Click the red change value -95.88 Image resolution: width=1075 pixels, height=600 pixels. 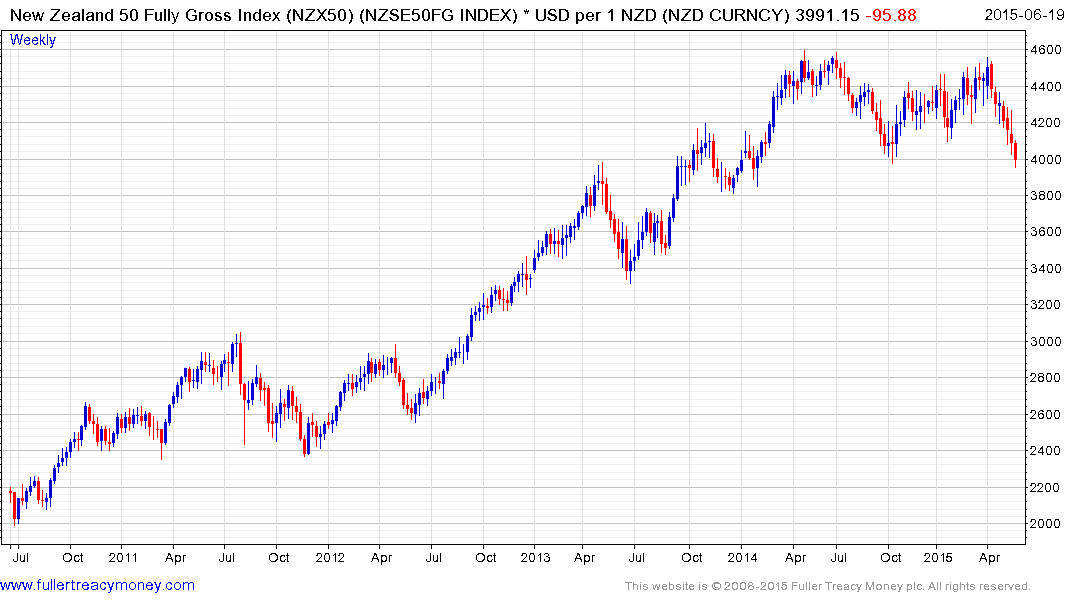(x=891, y=15)
